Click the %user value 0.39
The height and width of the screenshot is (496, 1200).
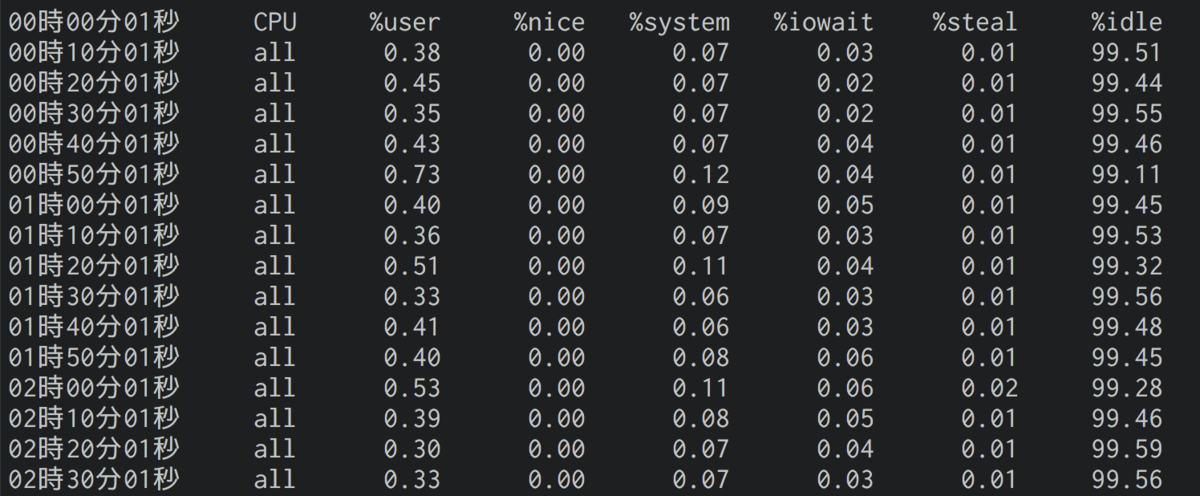point(412,419)
